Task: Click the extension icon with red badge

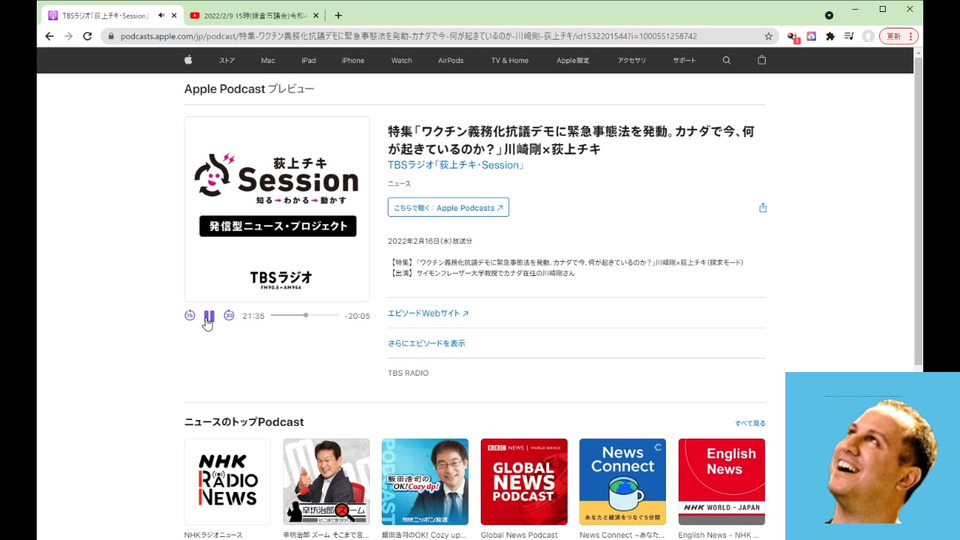Action: click(793, 37)
